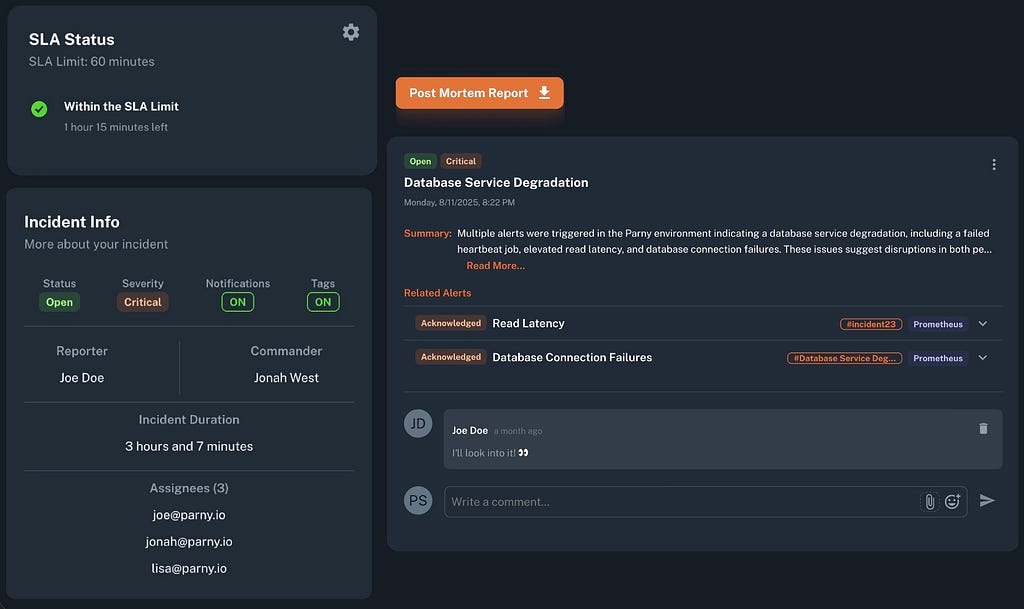This screenshot has width=1024, height=609.
Task: Toggle Notifications ON switch
Action: 238,302
